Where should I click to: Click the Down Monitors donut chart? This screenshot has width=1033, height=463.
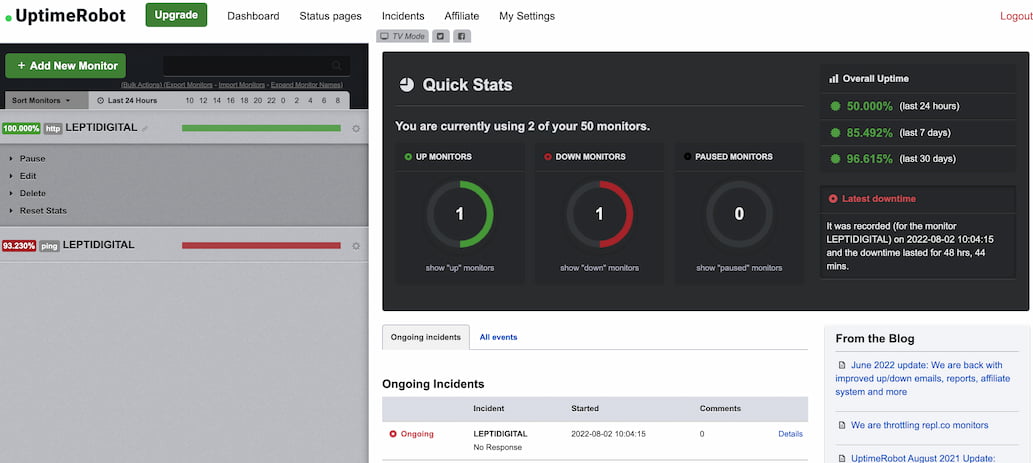point(600,214)
